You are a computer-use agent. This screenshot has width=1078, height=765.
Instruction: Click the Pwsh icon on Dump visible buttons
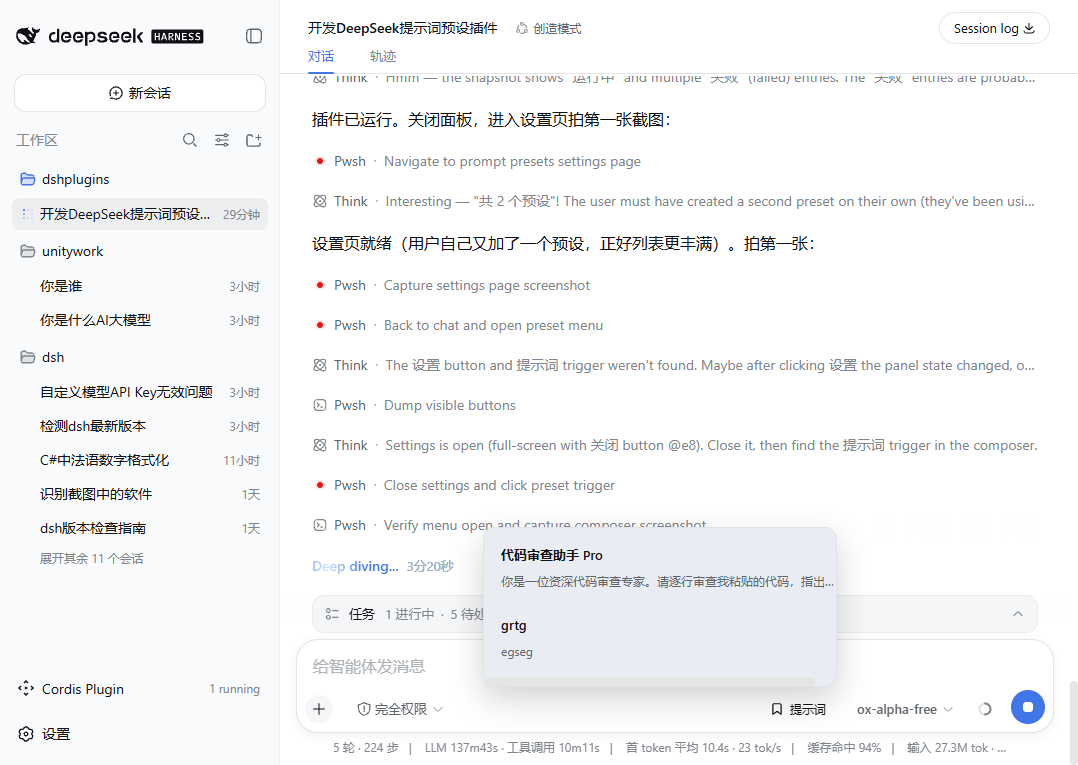pos(320,406)
